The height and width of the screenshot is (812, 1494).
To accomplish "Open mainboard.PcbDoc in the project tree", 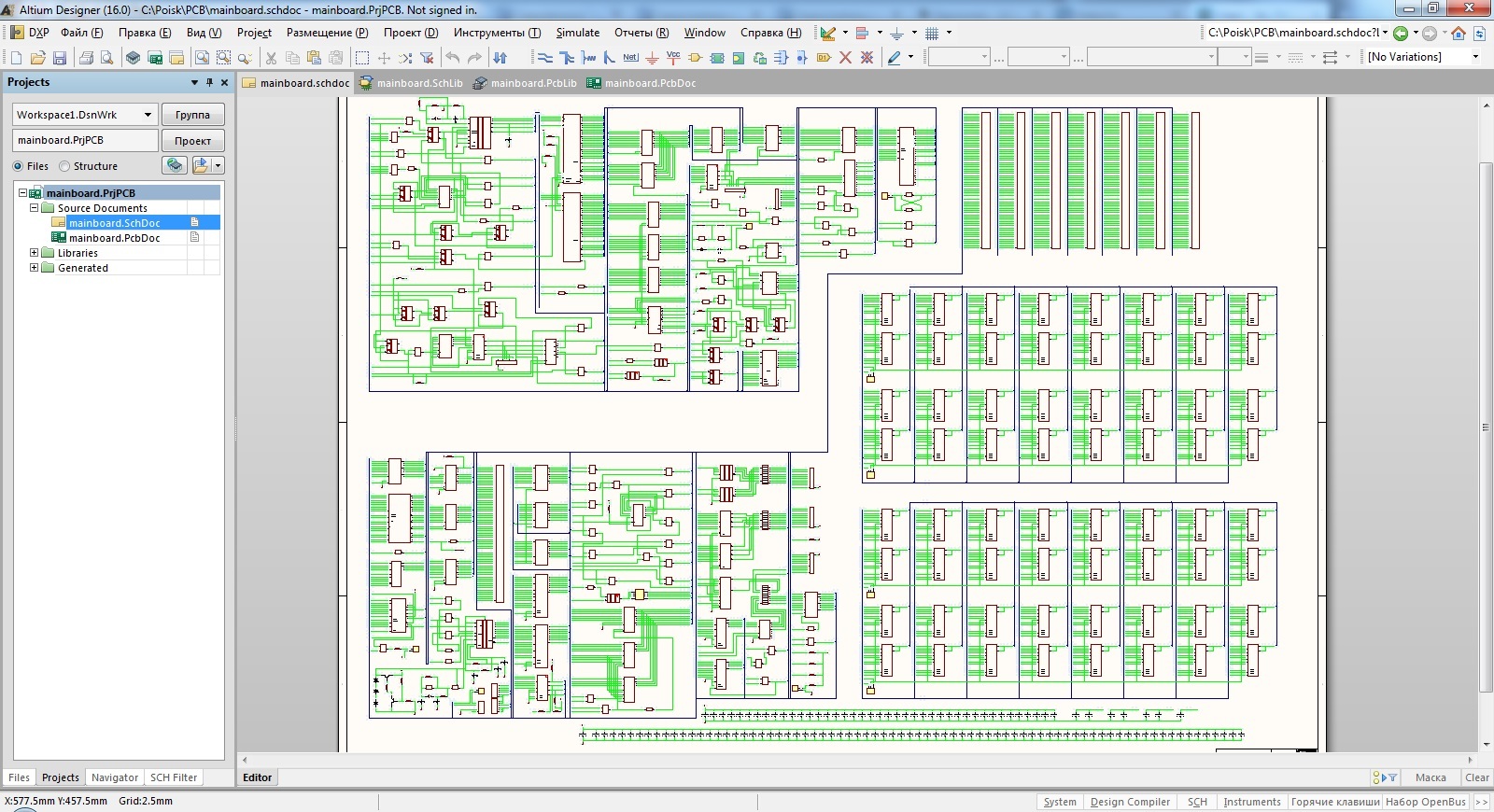I will (x=114, y=238).
